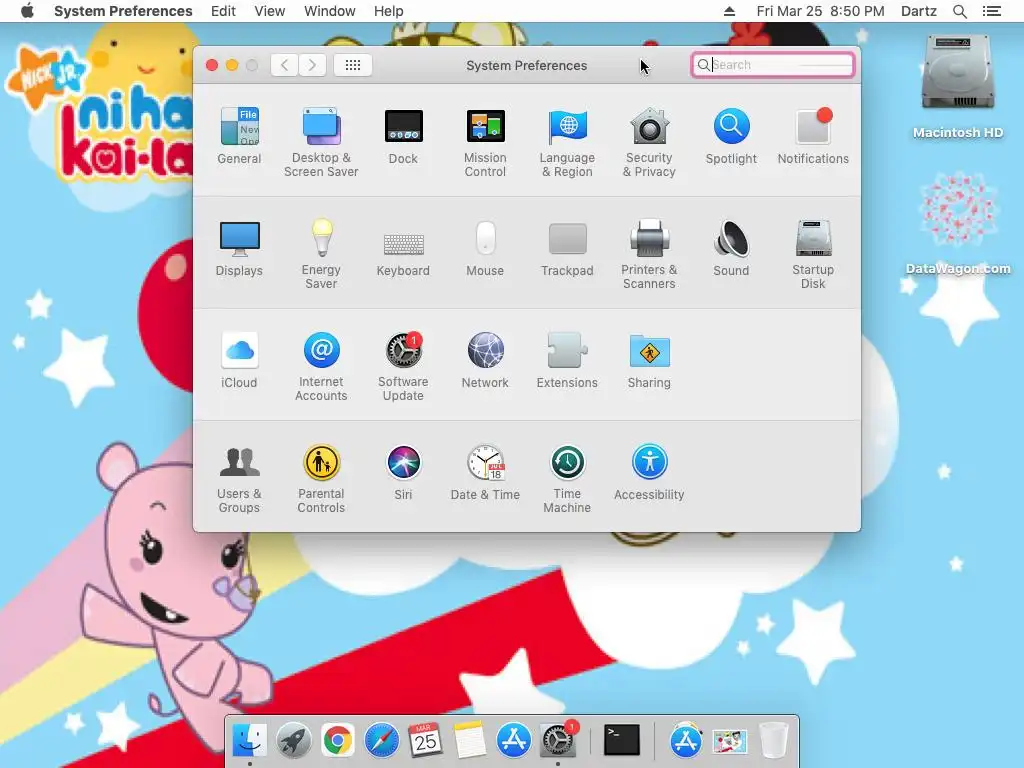Image resolution: width=1024 pixels, height=768 pixels.
Task: Open Displays preferences
Action: click(x=239, y=248)
